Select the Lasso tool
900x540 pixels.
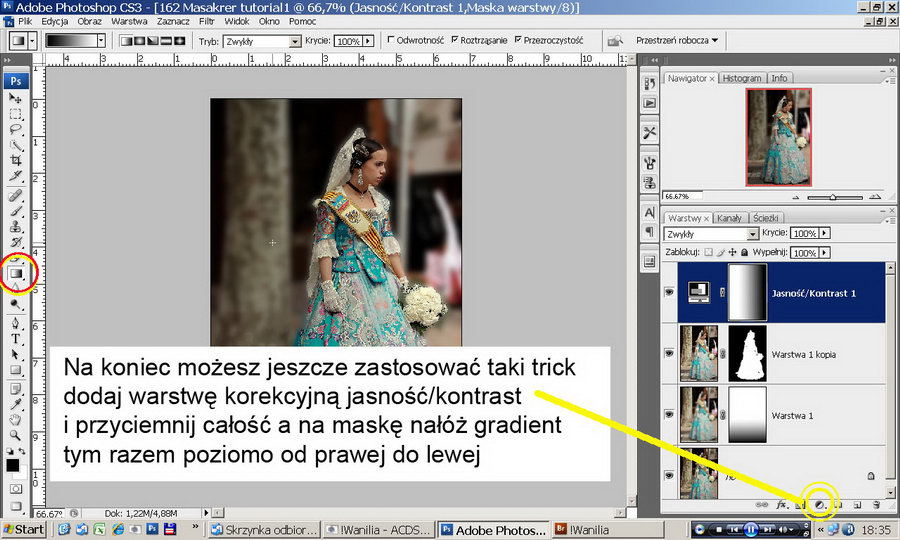(x=16, y=129)
